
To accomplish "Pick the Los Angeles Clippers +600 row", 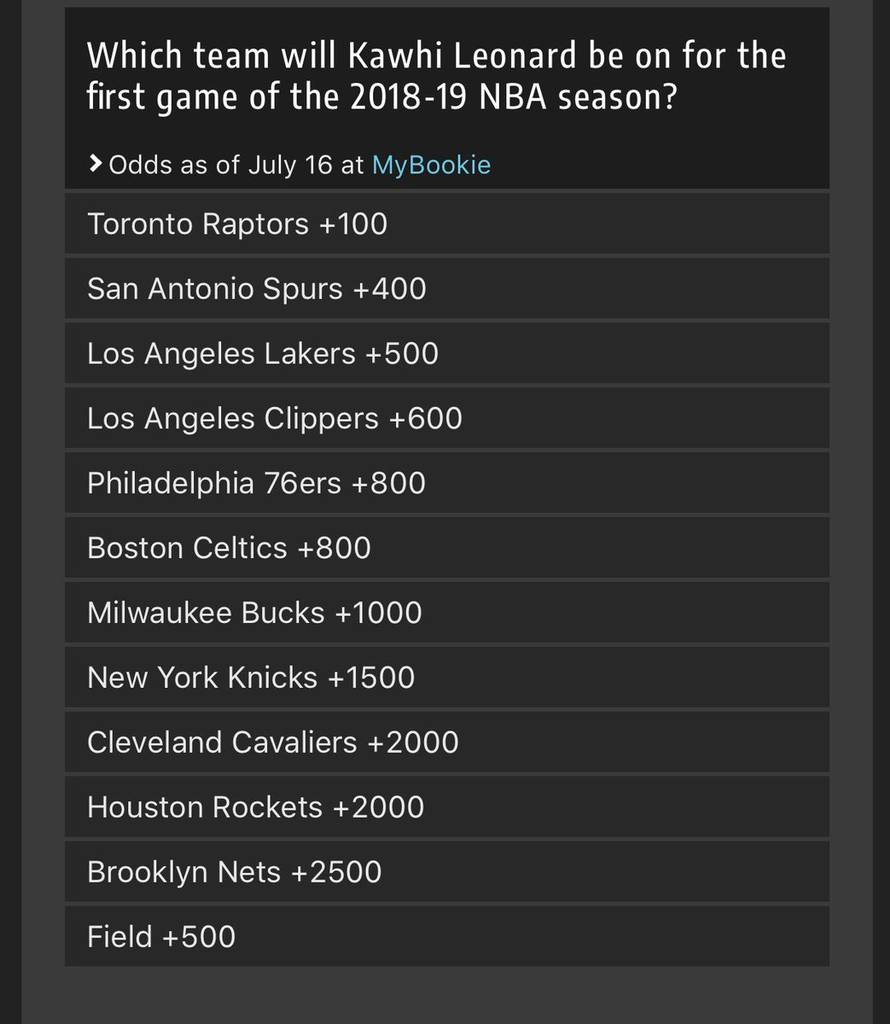I will 446,418.
